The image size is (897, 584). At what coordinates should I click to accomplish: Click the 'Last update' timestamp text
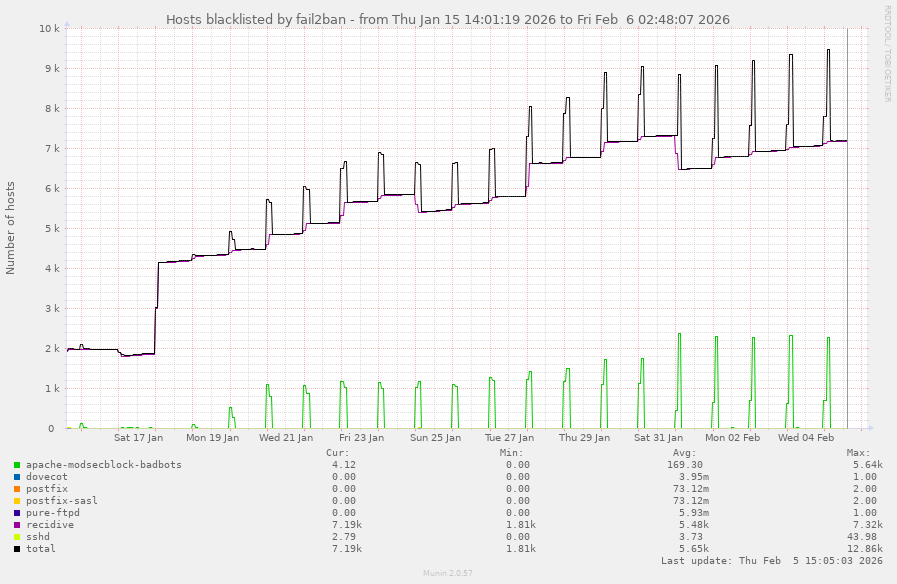[x=772, y=561]
